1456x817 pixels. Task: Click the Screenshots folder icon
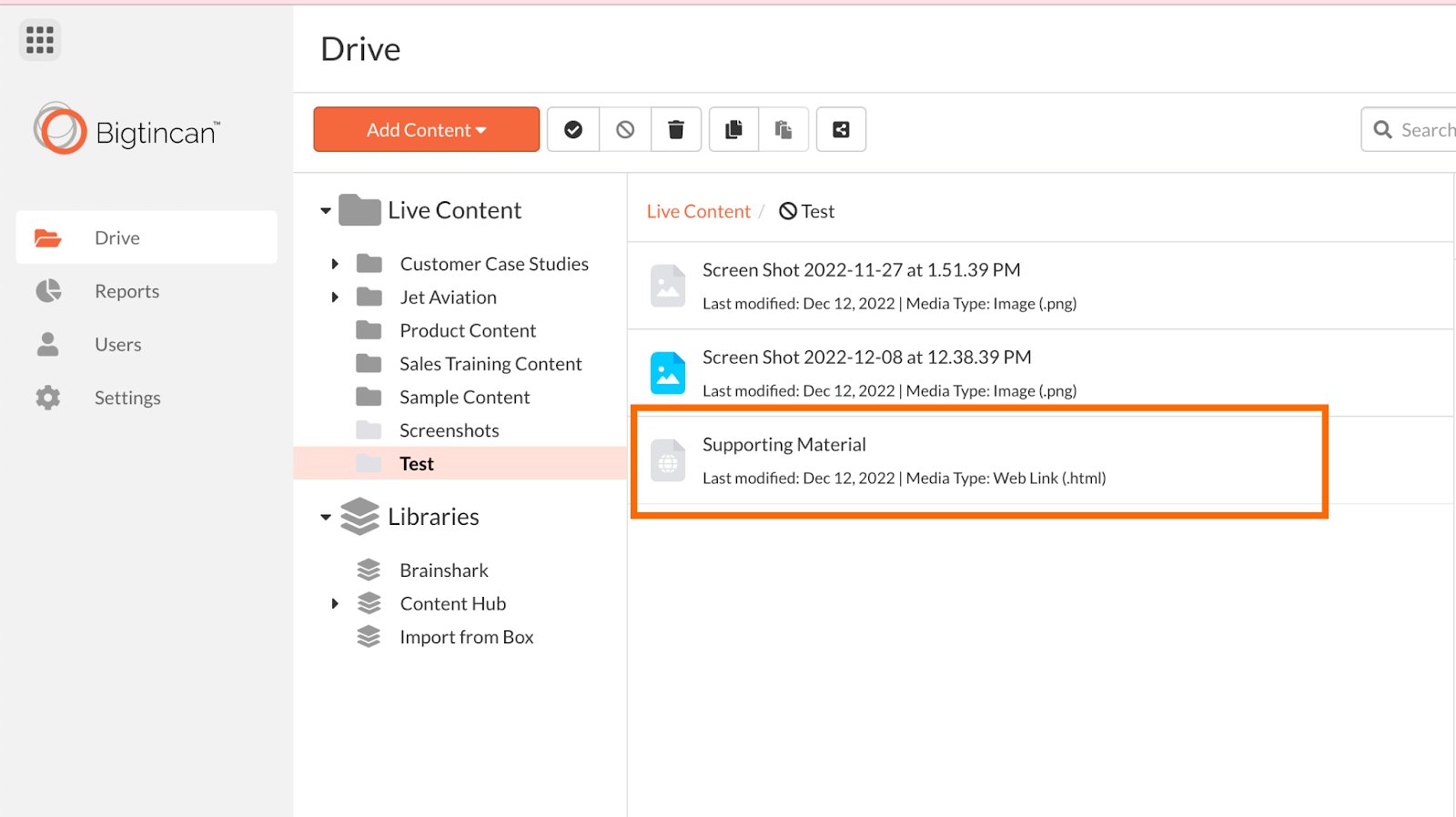(369, 430)
